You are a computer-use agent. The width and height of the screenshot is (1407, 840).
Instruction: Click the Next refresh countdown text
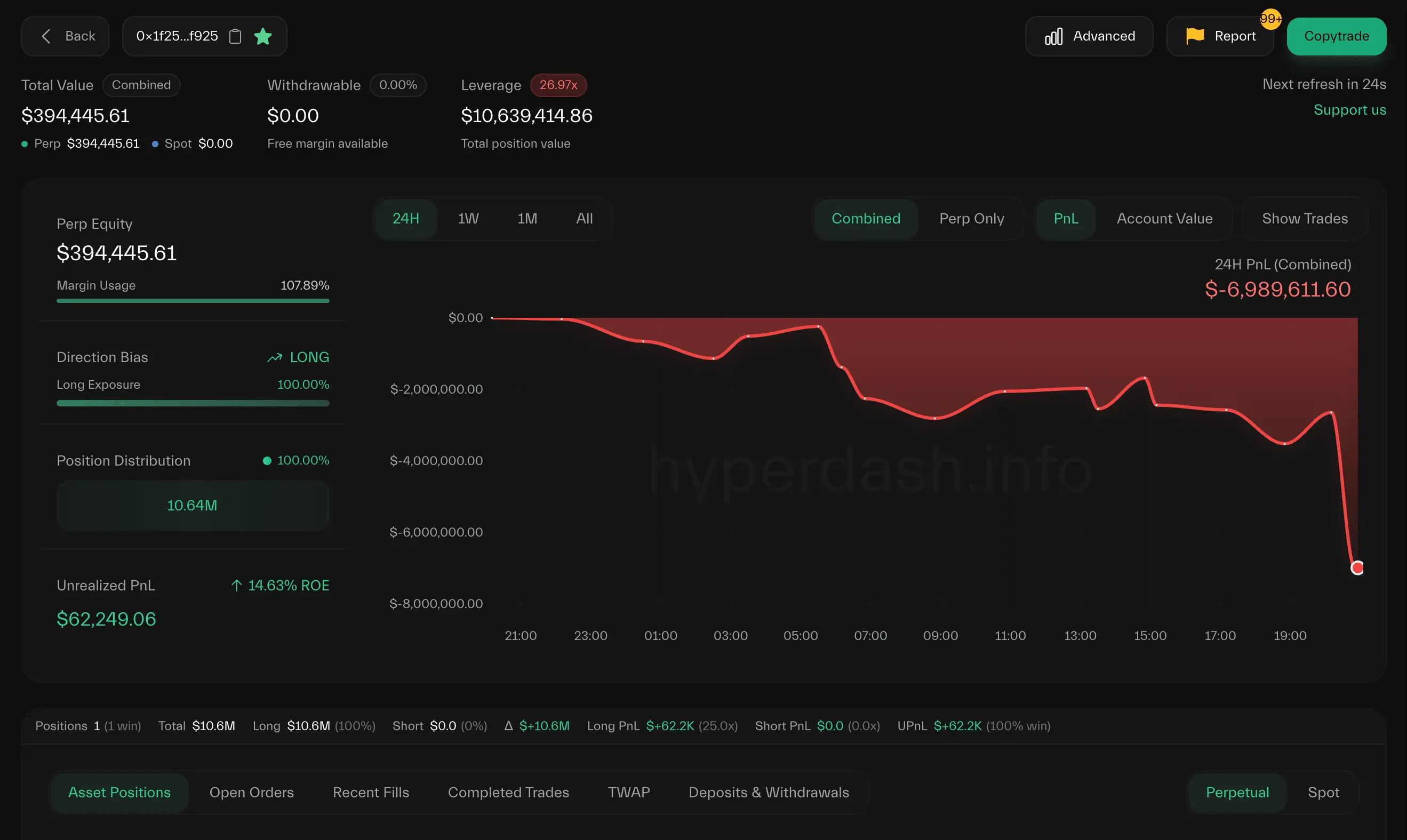click(1324, 84)
